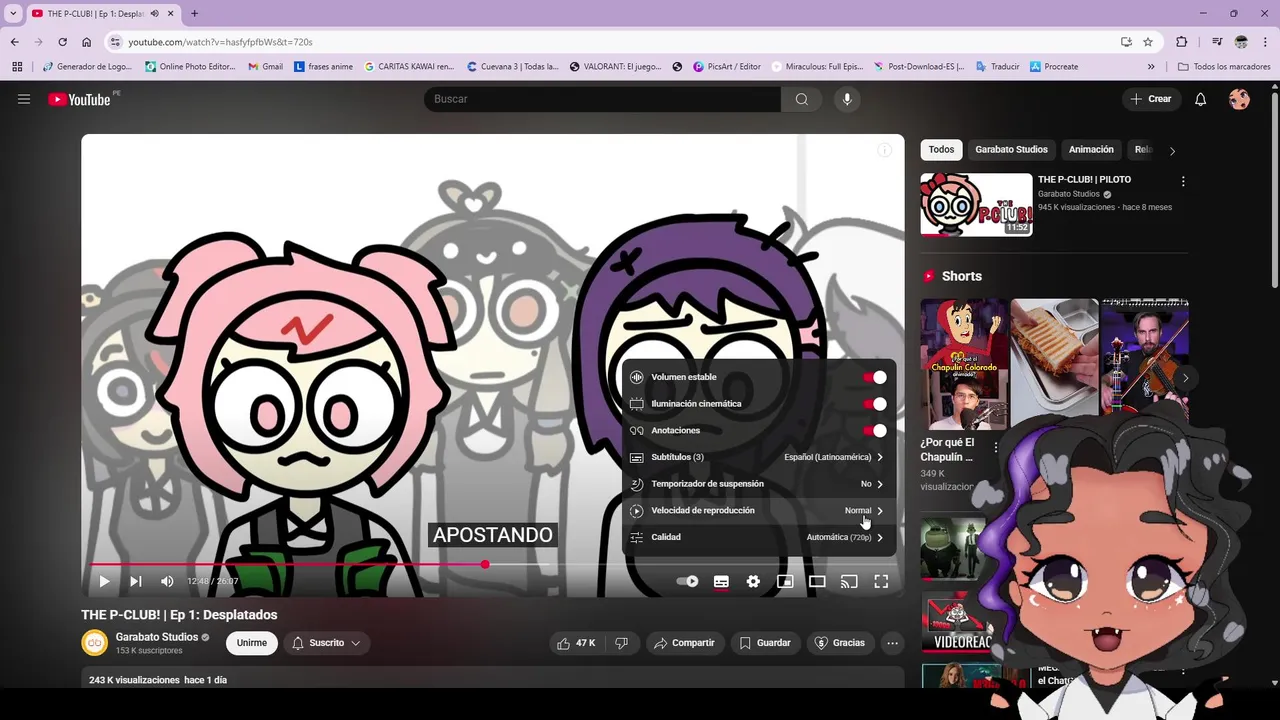Click the Unirme button

252,643
